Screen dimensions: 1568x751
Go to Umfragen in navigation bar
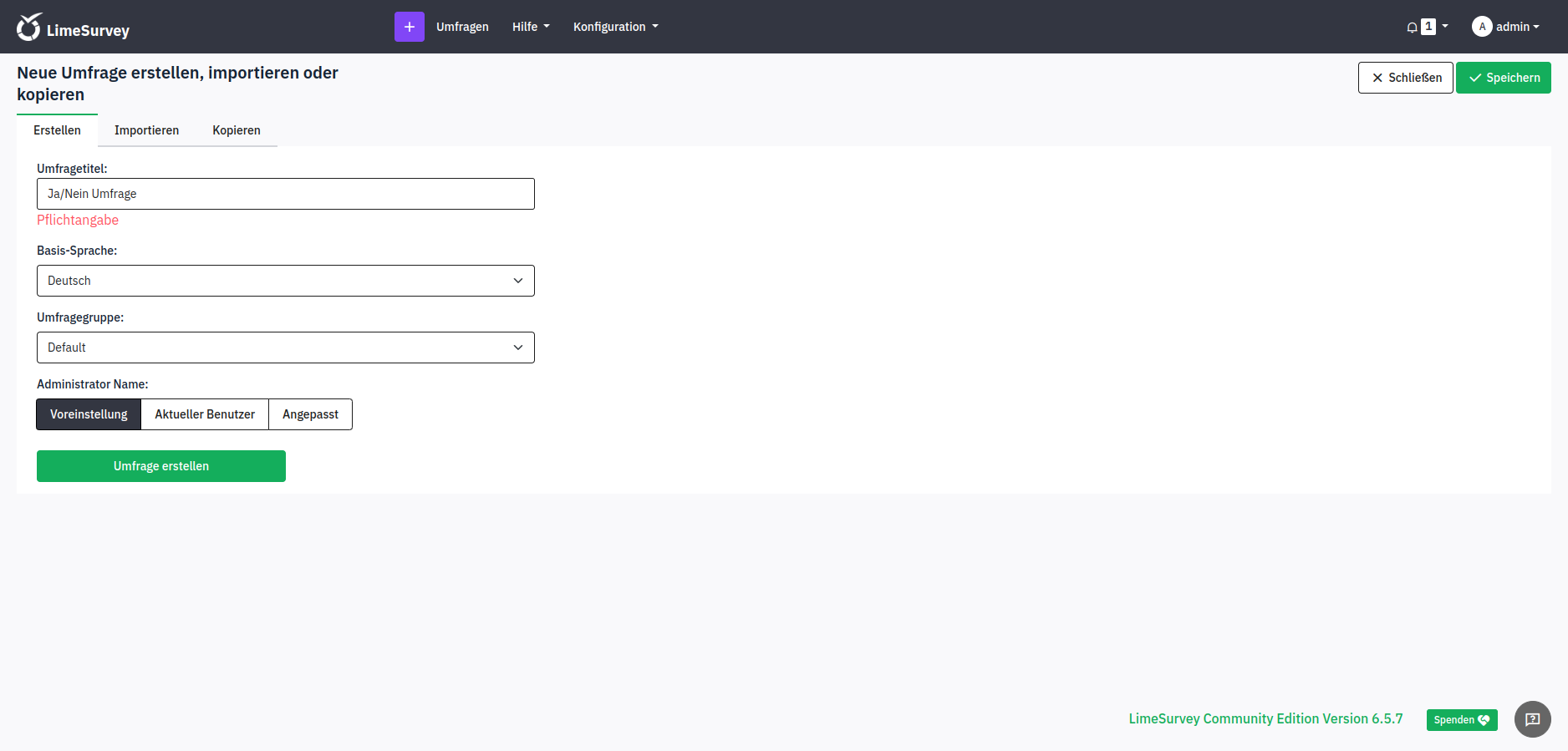point(462,27)
